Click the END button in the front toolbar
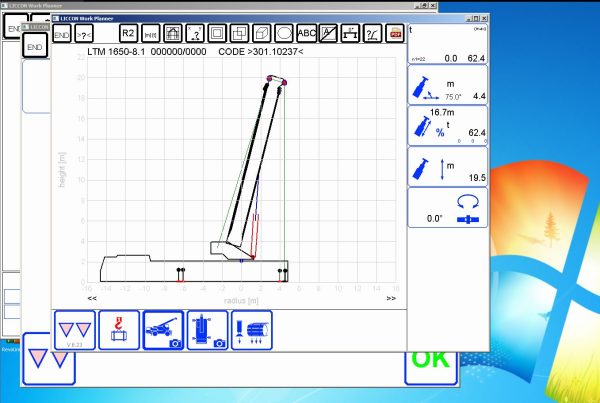Image resolution: width=600 pixels, height=403 pixels. pos(62,34)
